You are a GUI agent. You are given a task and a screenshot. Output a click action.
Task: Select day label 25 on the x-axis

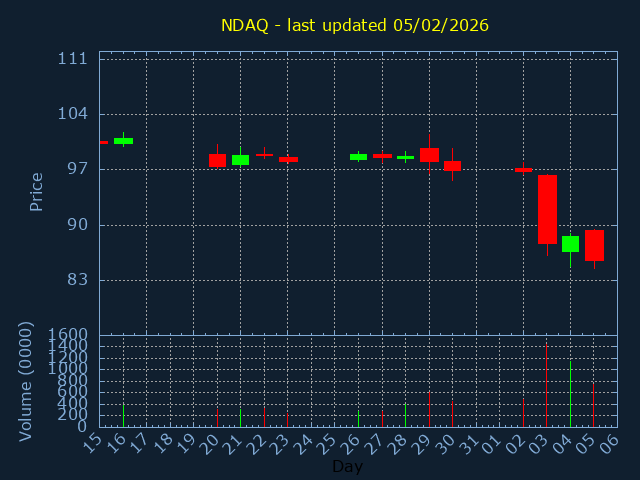point(328,444)
